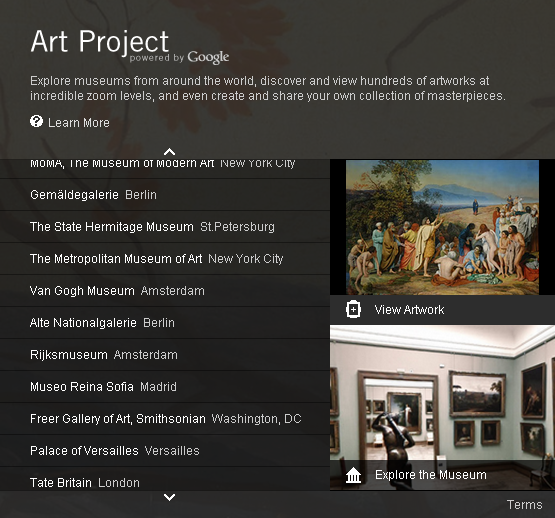
Task: Expand list upward with top chevron
Action: (x=170, y=152)
